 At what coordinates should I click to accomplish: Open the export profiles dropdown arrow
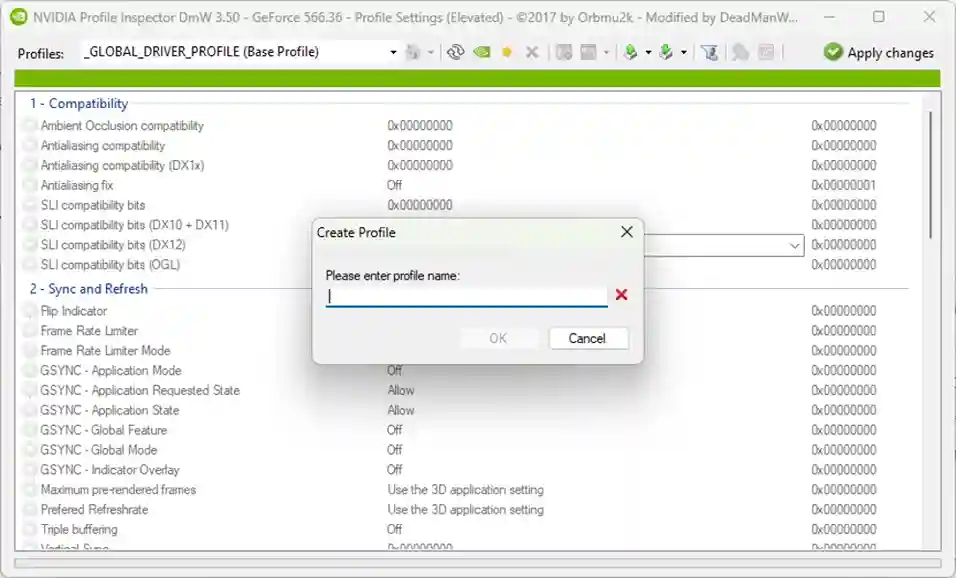pyautogui.click(x=648, y=52)
